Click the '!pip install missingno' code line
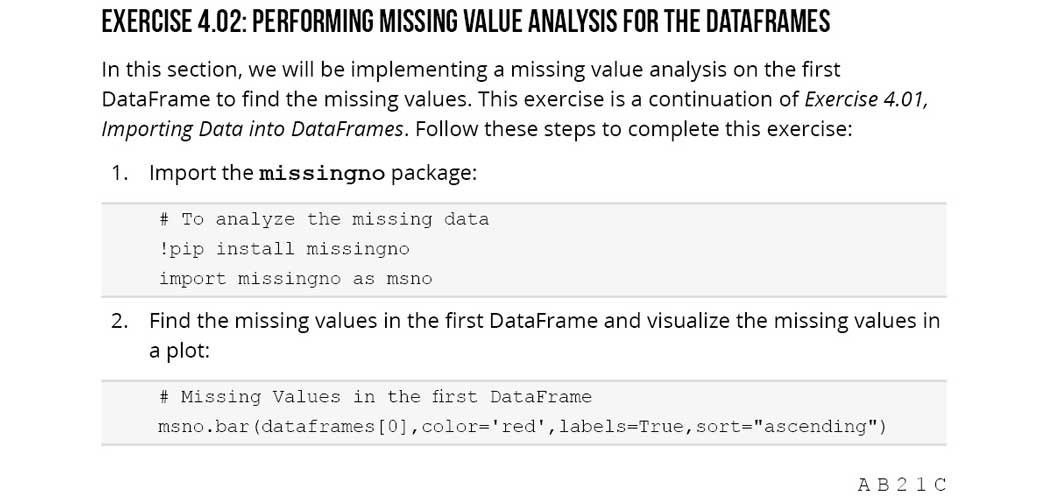The width and height of the screenshot is (1047, 499). 284,249
